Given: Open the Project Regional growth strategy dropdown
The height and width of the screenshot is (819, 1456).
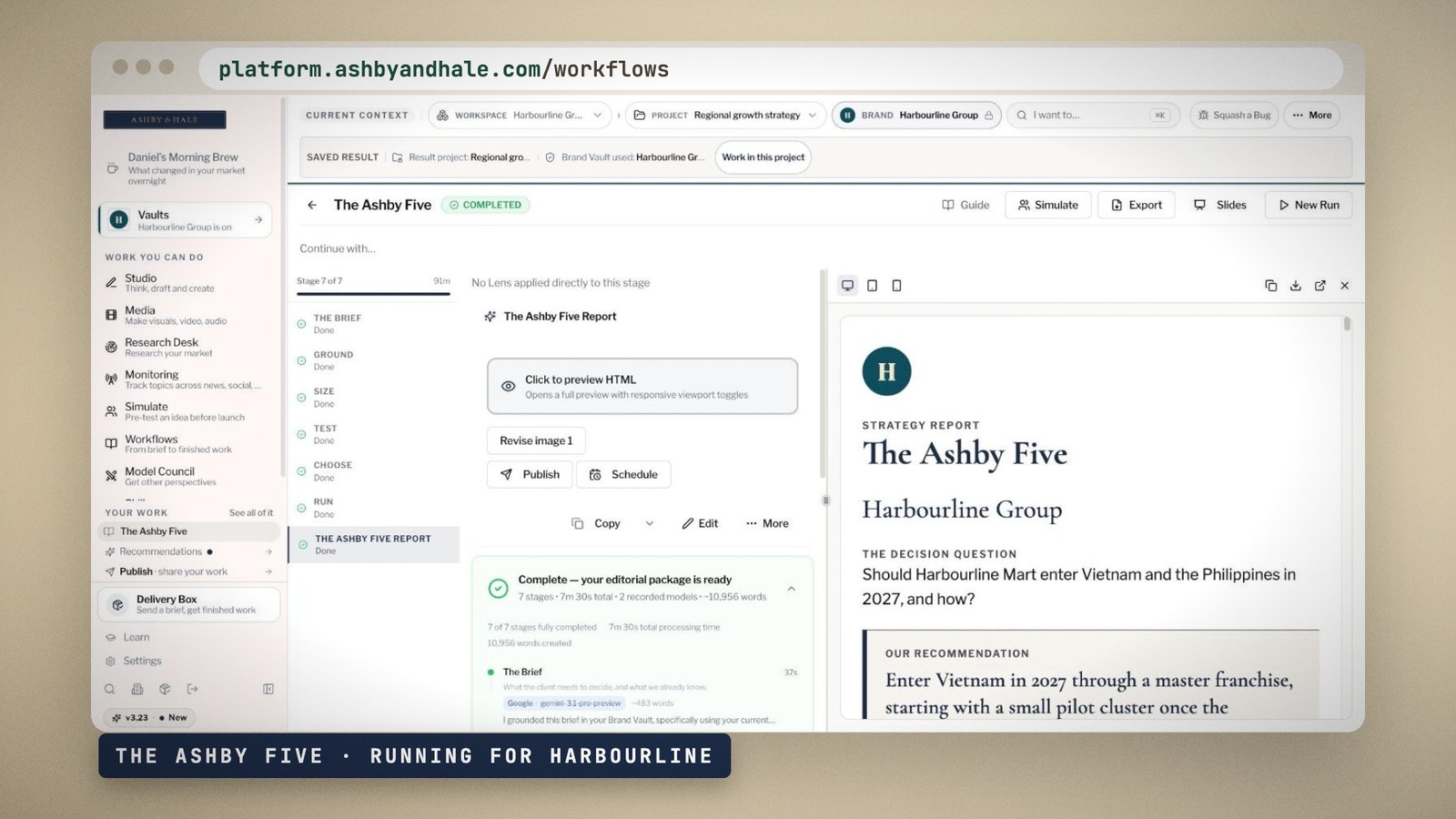Looking at the screenshot, I should pos(726,116).
